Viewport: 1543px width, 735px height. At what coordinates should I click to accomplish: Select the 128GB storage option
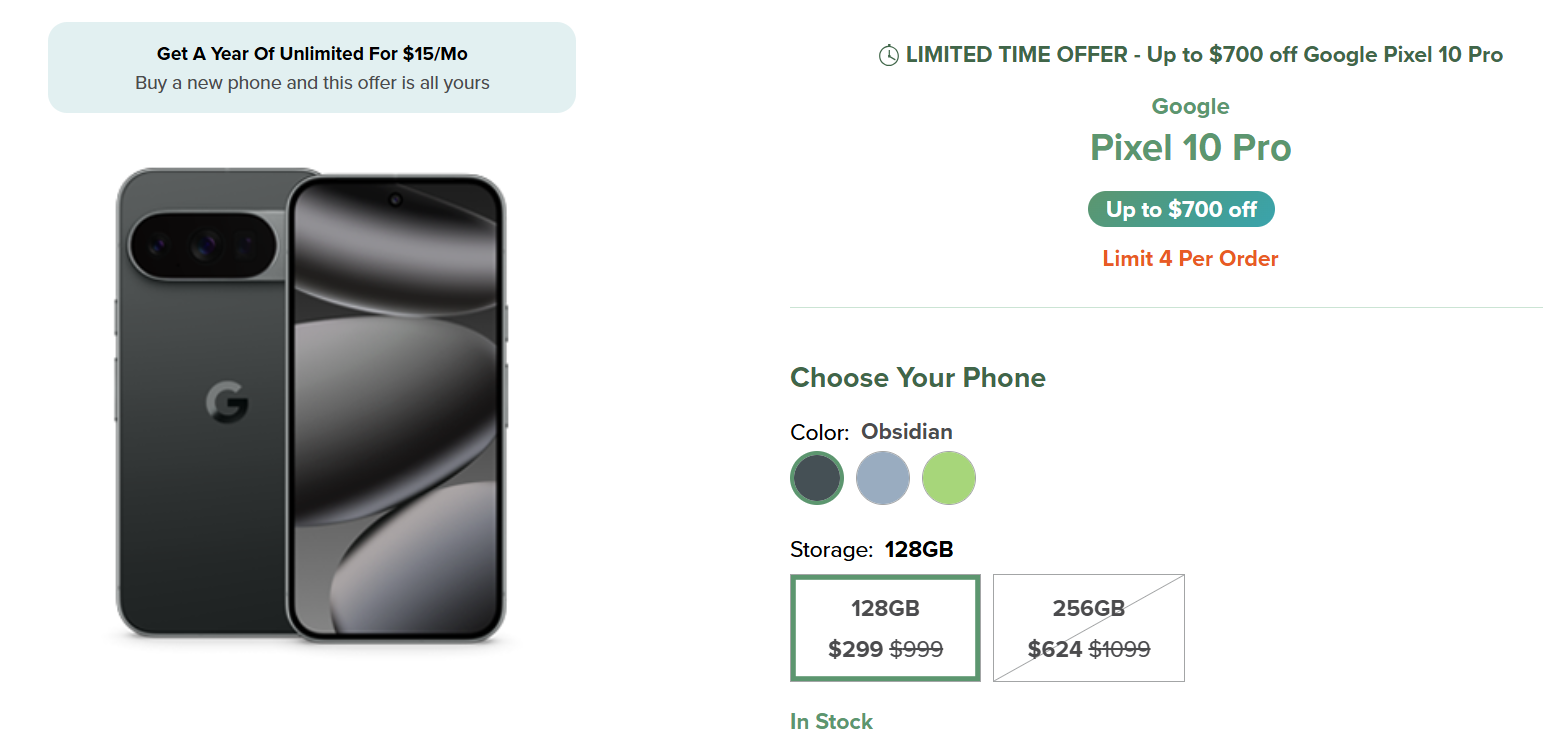(x=885, y=628)
